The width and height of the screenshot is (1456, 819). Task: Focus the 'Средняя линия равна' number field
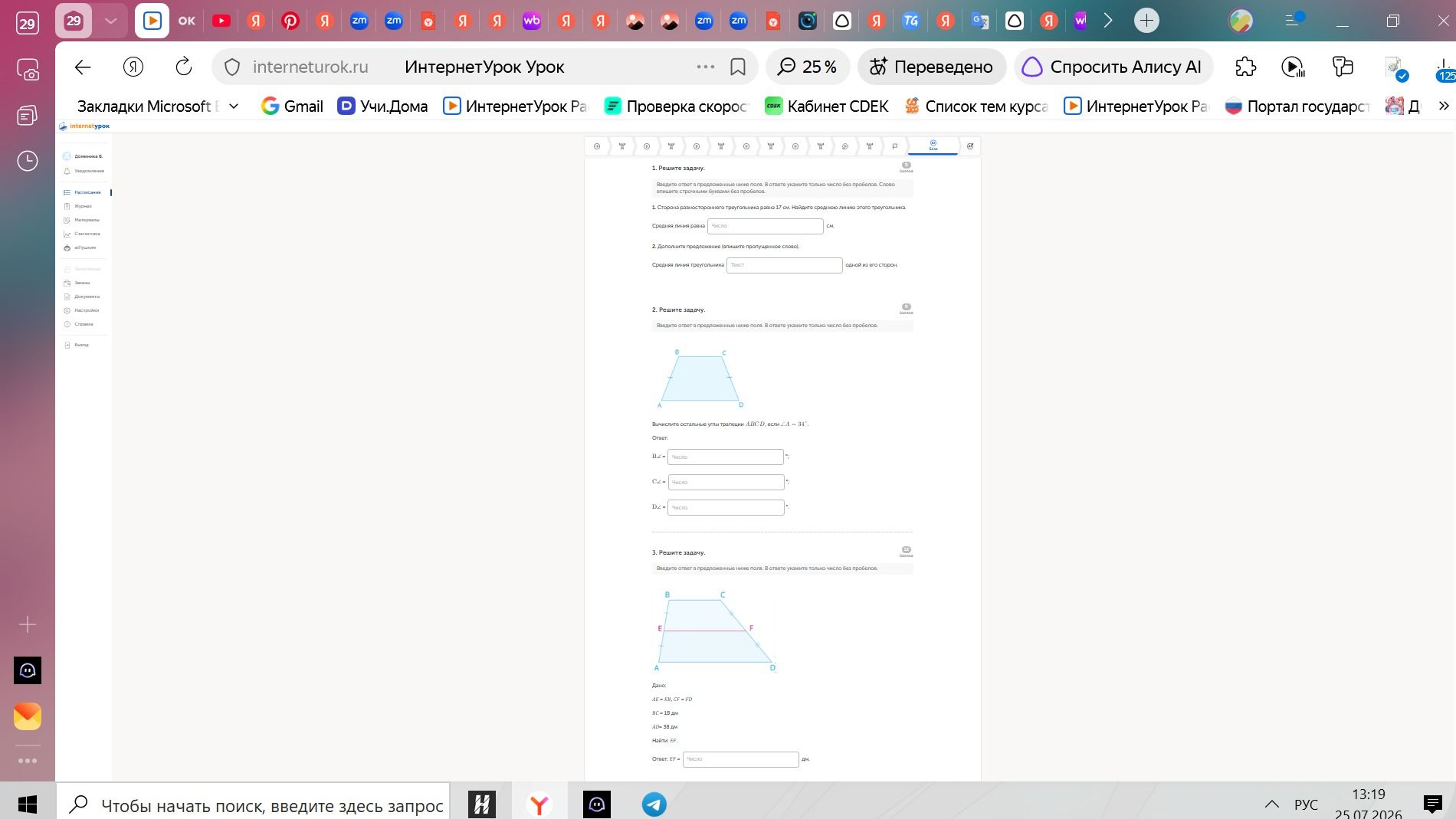tap(765, 226)
